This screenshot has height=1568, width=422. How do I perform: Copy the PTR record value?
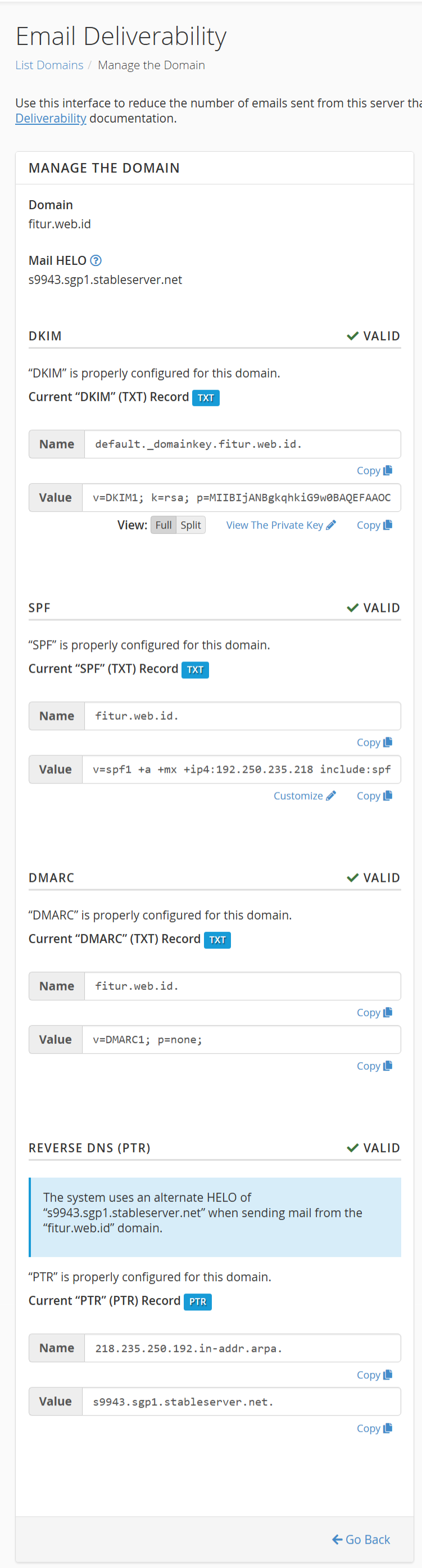pos(374,1429)
